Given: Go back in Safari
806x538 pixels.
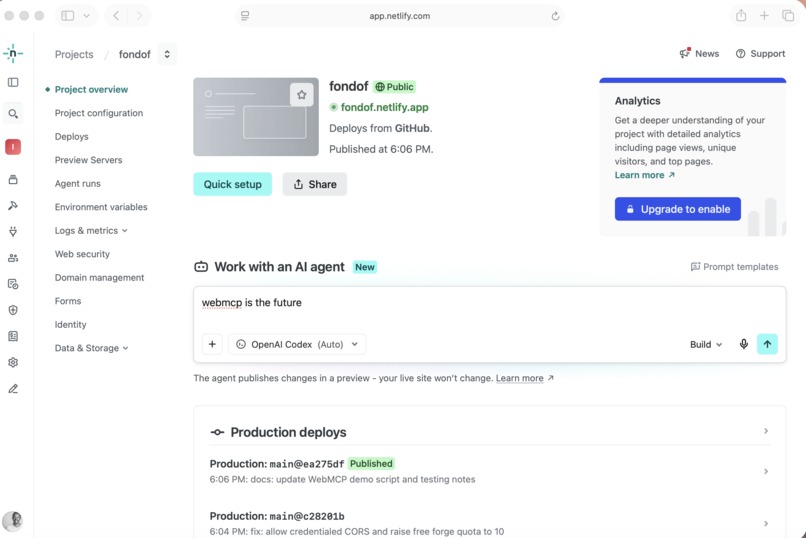Looking at the screenshot, I should 116,15.
